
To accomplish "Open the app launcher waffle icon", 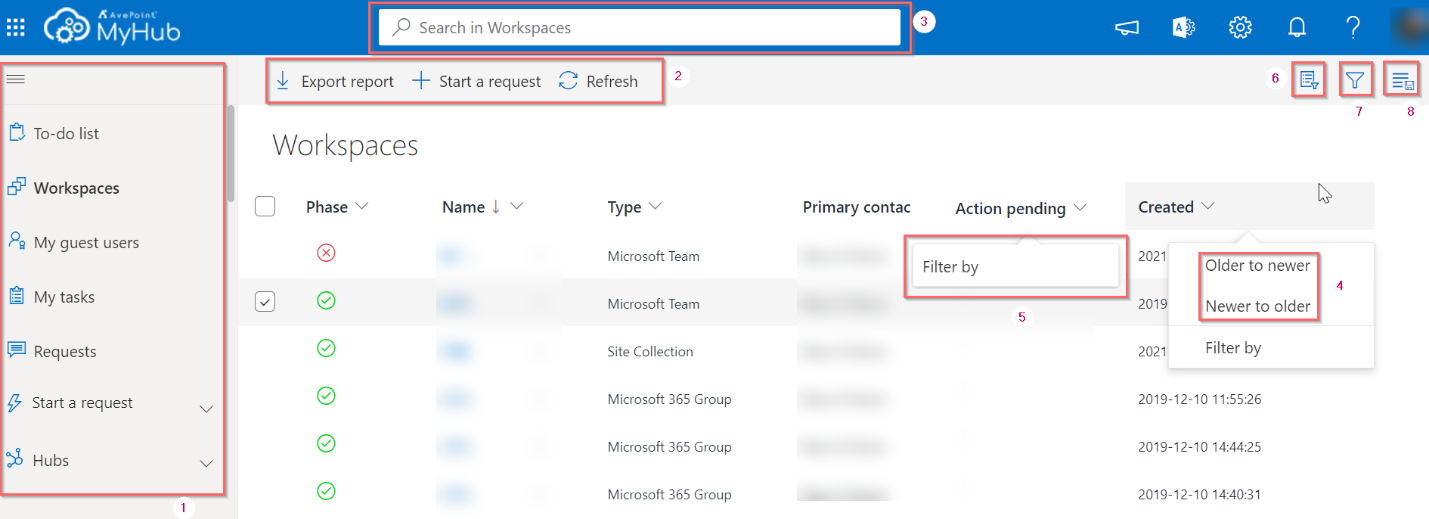I will coord(16,27).
